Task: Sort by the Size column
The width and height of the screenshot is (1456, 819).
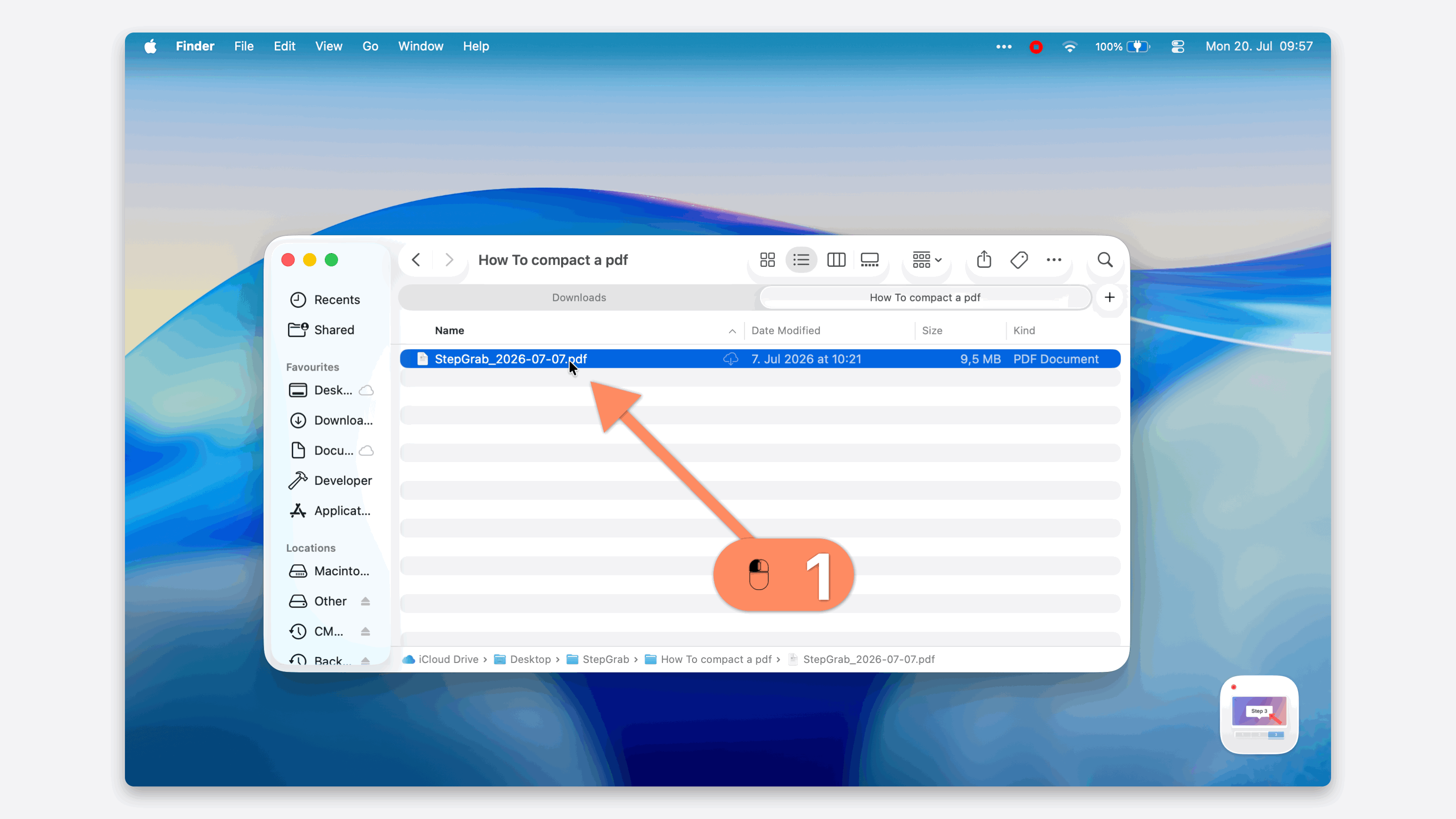Action: tap(932, 331)
